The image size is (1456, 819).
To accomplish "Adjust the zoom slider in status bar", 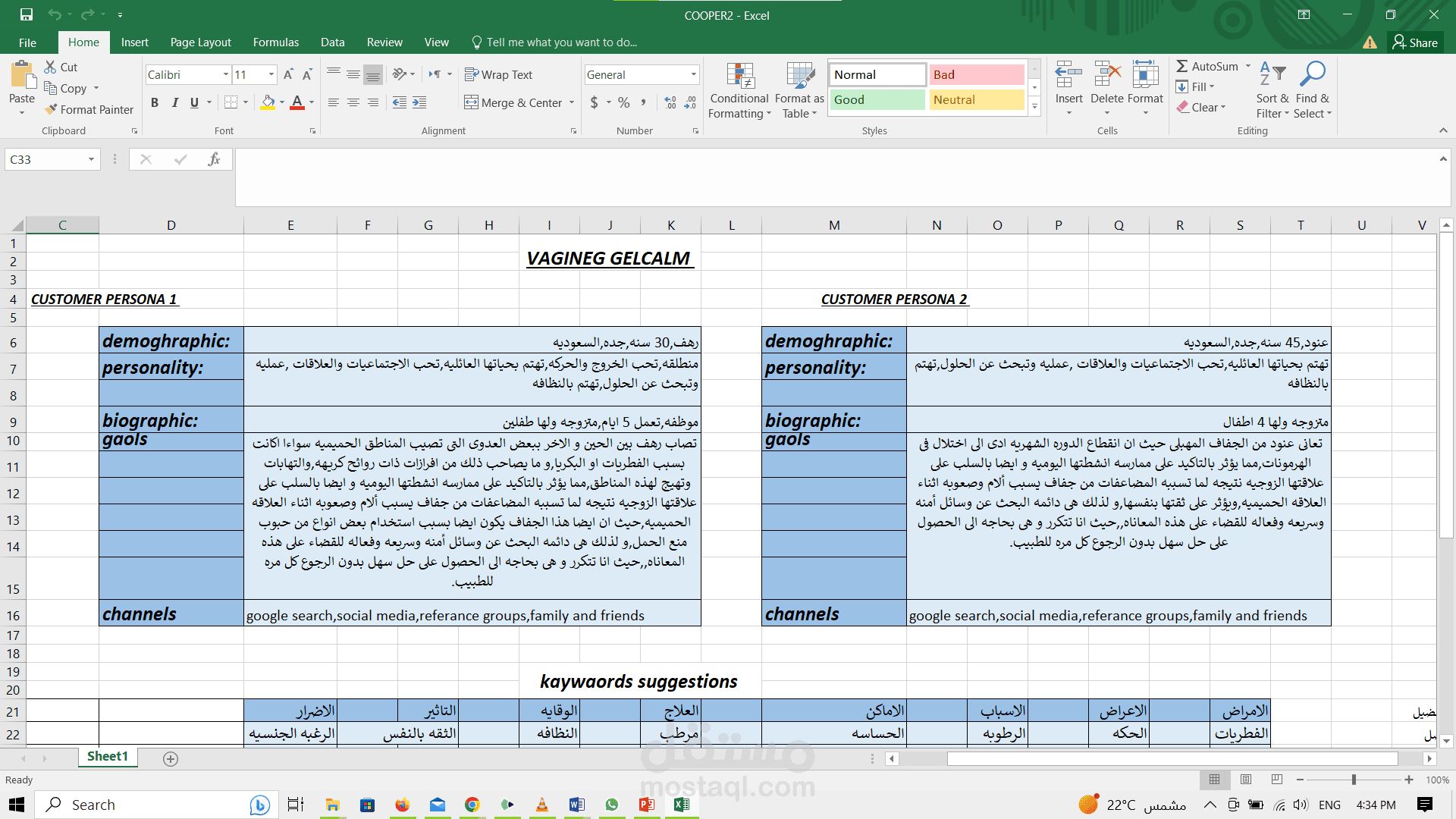I will click(x=1354, y=780).
